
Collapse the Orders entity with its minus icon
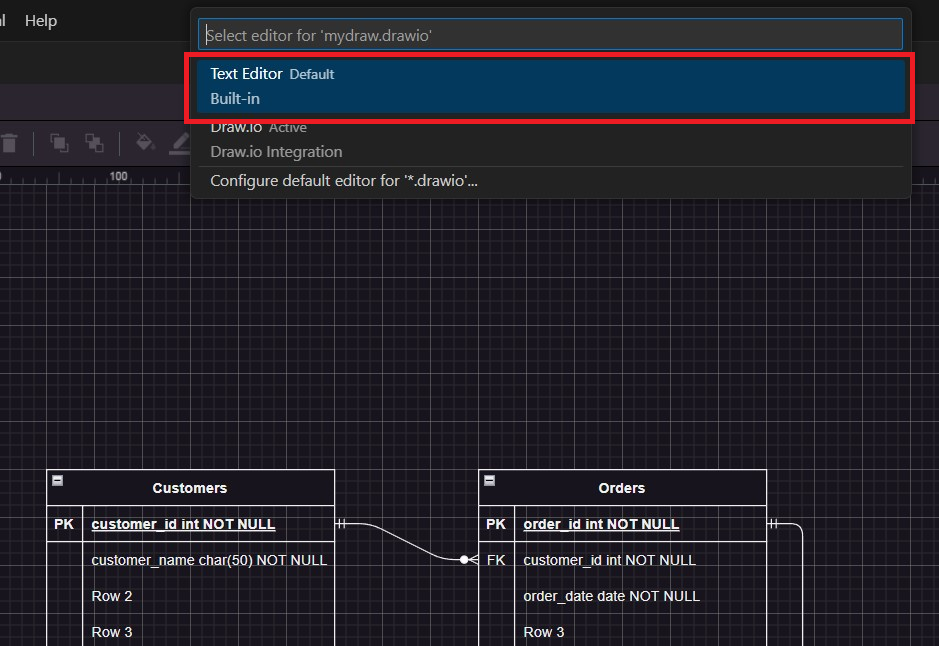[489, 481]
